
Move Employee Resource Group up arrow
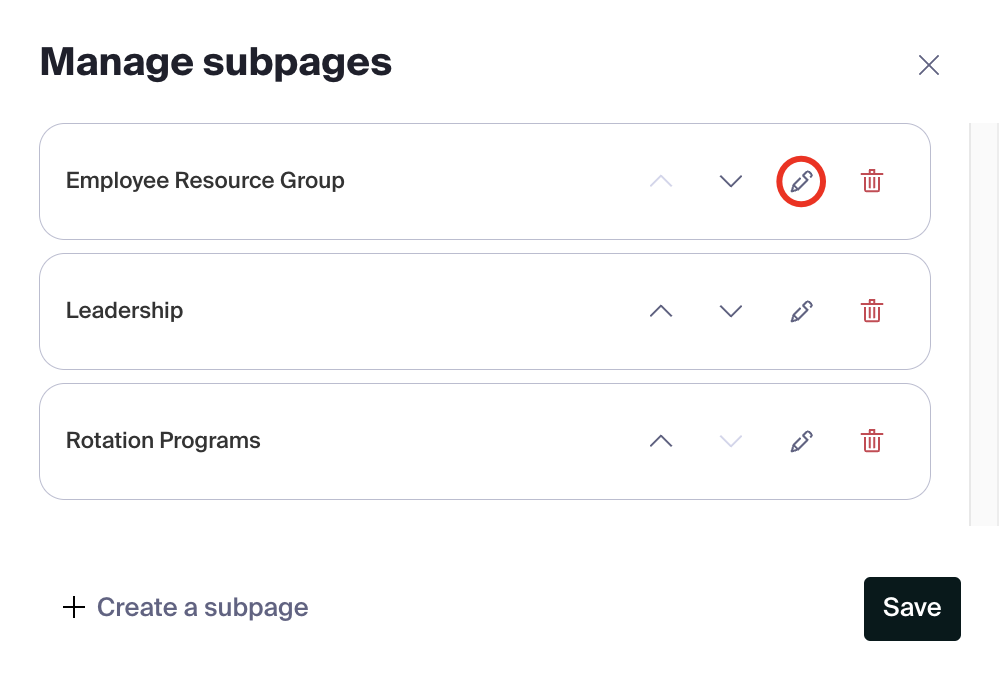(x=661, y=182)
